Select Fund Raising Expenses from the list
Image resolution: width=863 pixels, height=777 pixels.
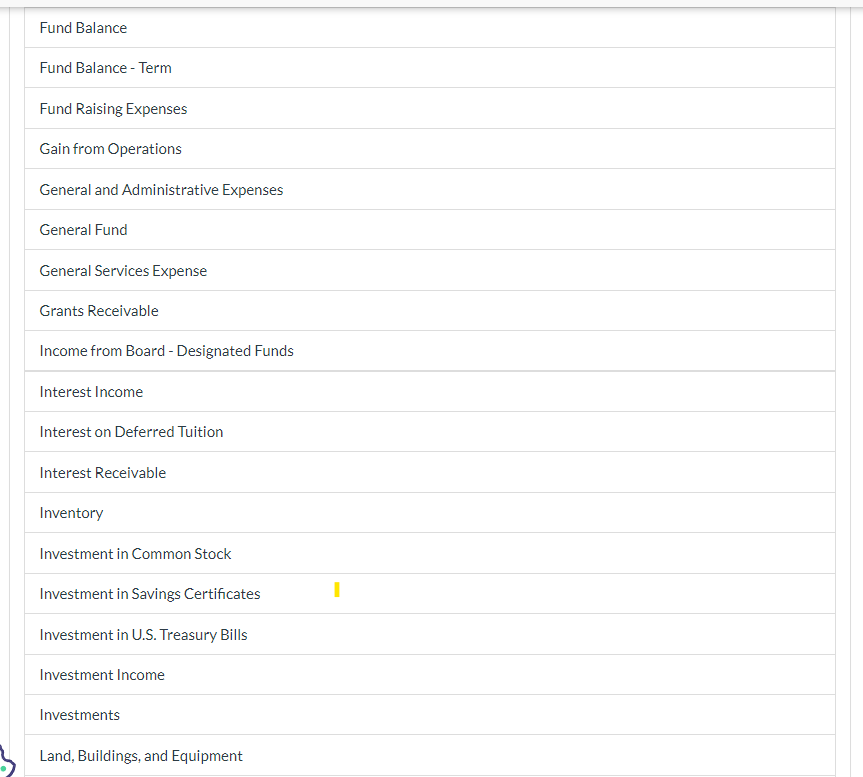tap(113, 108)
